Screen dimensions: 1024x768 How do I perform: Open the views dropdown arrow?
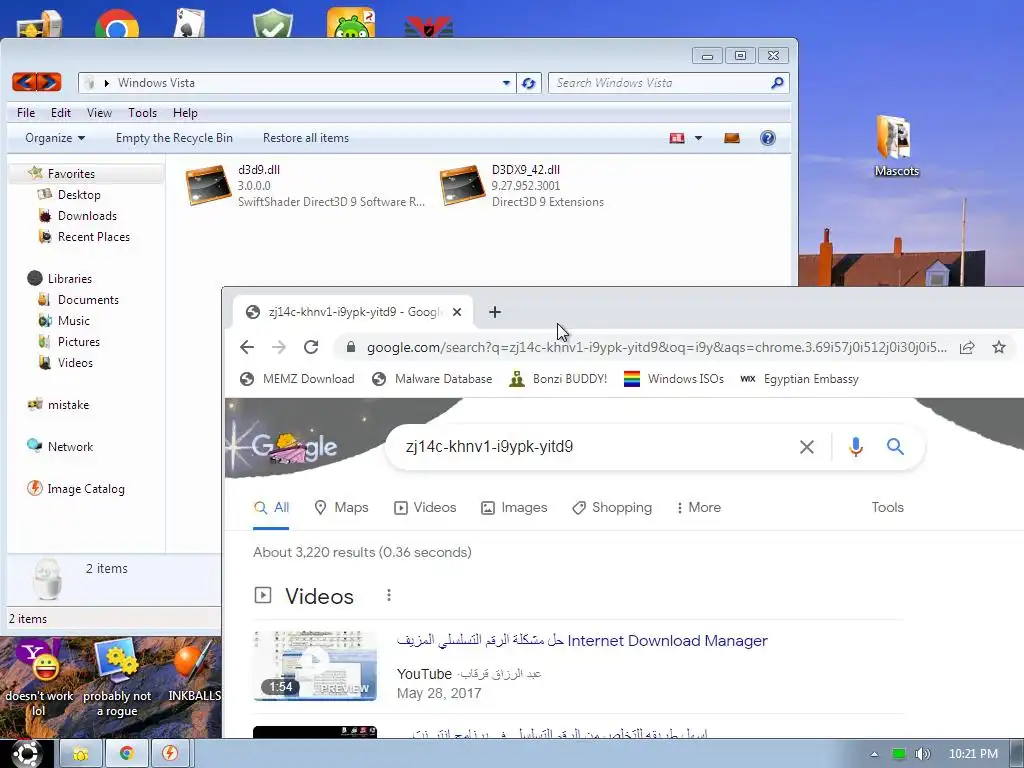pyautogui.click(x=698, y=138)
